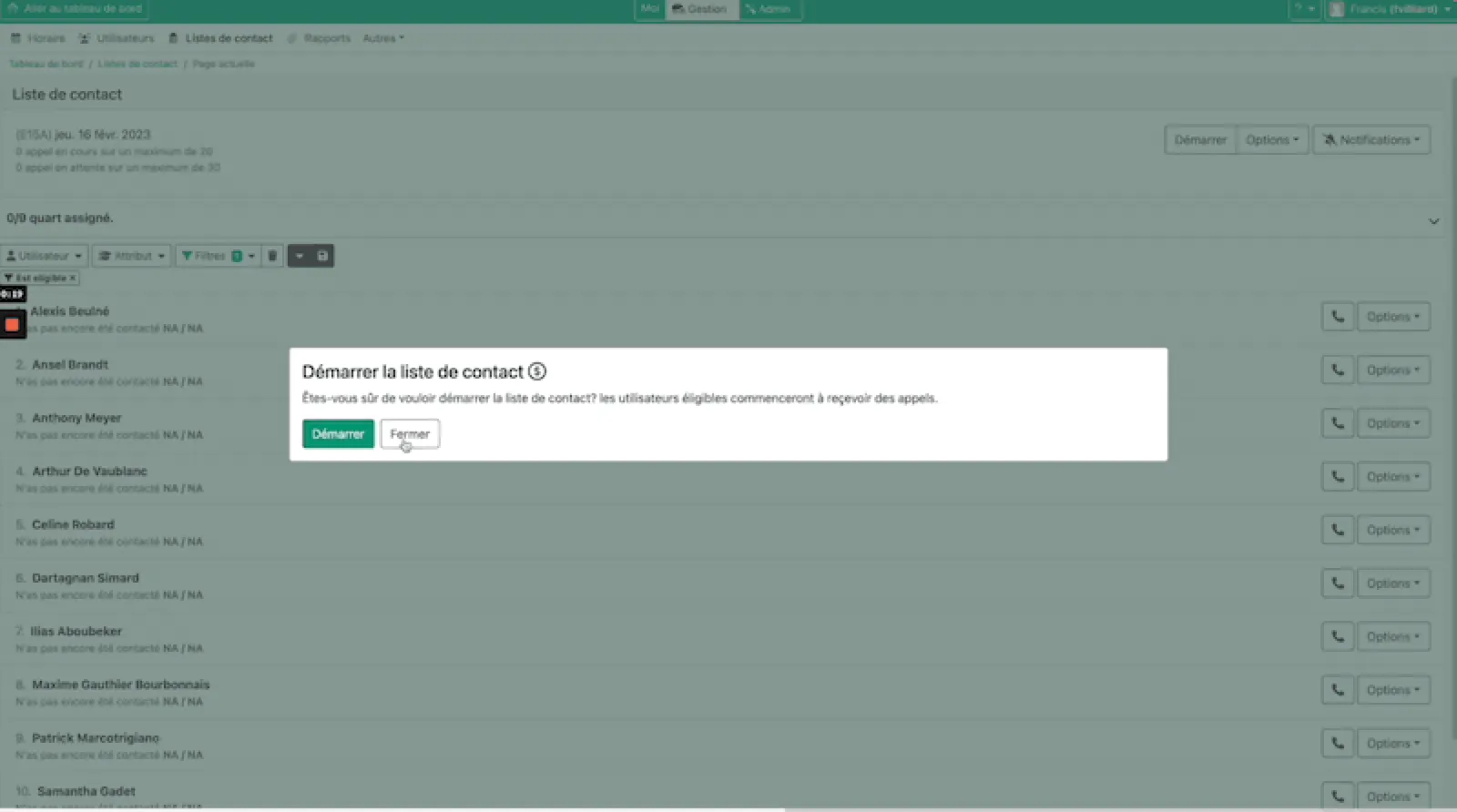Remove the 'Est eligible' filter tag
Image resolution: width=1457 pixels, height=812 pixels.
tap(73, 279)
